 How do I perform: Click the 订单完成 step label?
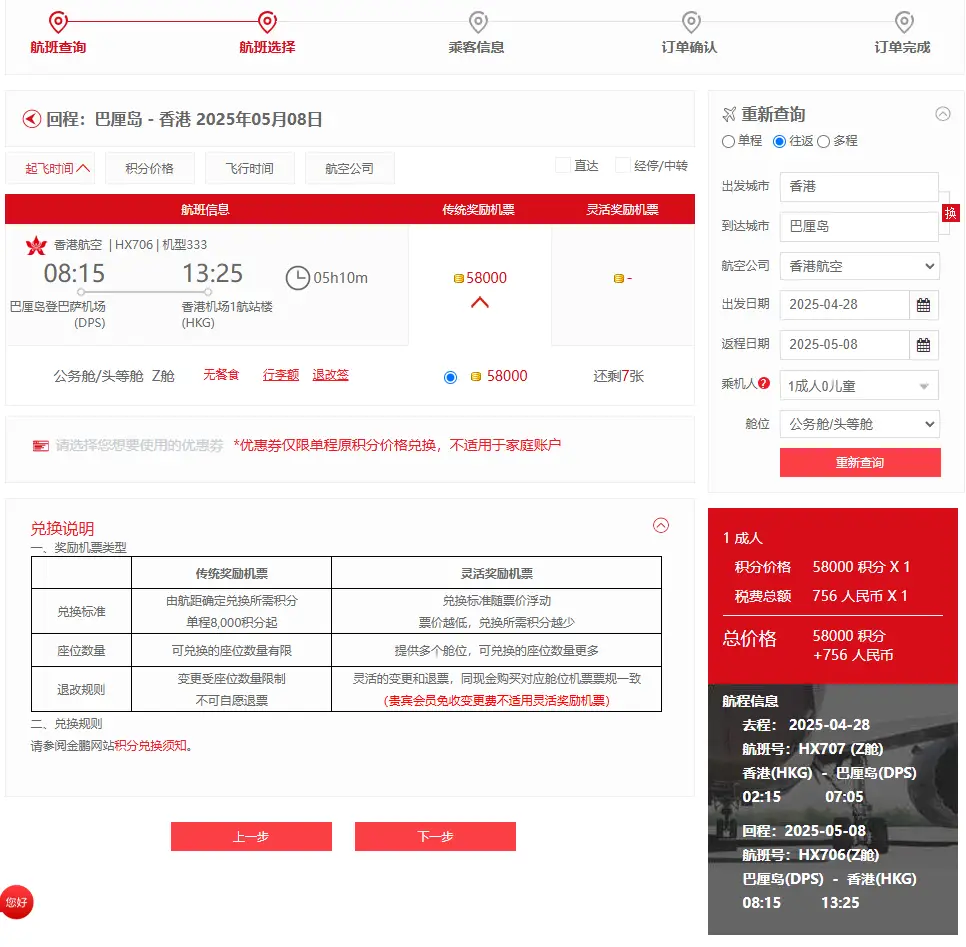coord(903,47)
